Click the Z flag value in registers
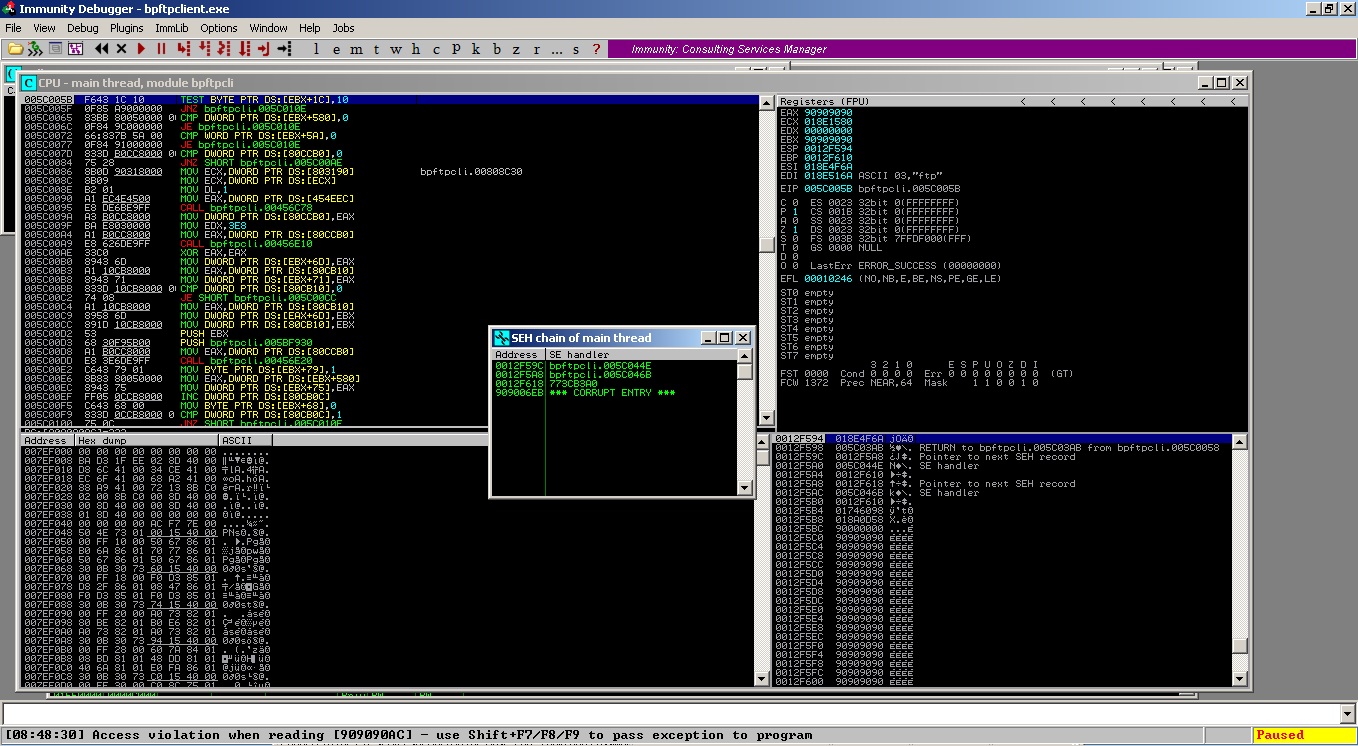This screenshot has height=746, width=1358. pyautogui.click(x=794, y=229)
